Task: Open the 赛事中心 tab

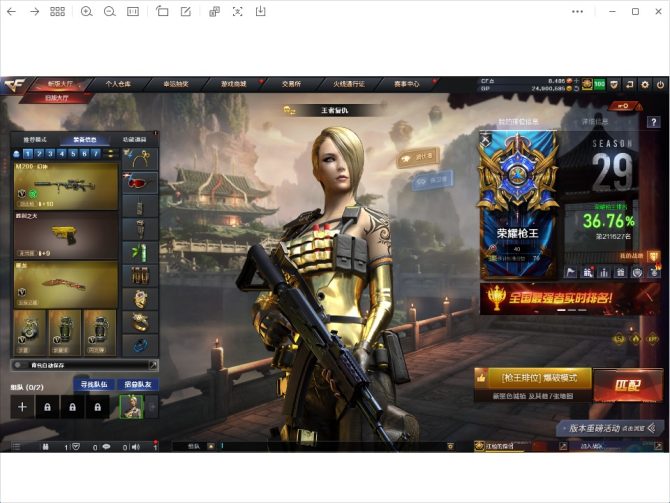Action: (406, 84)
